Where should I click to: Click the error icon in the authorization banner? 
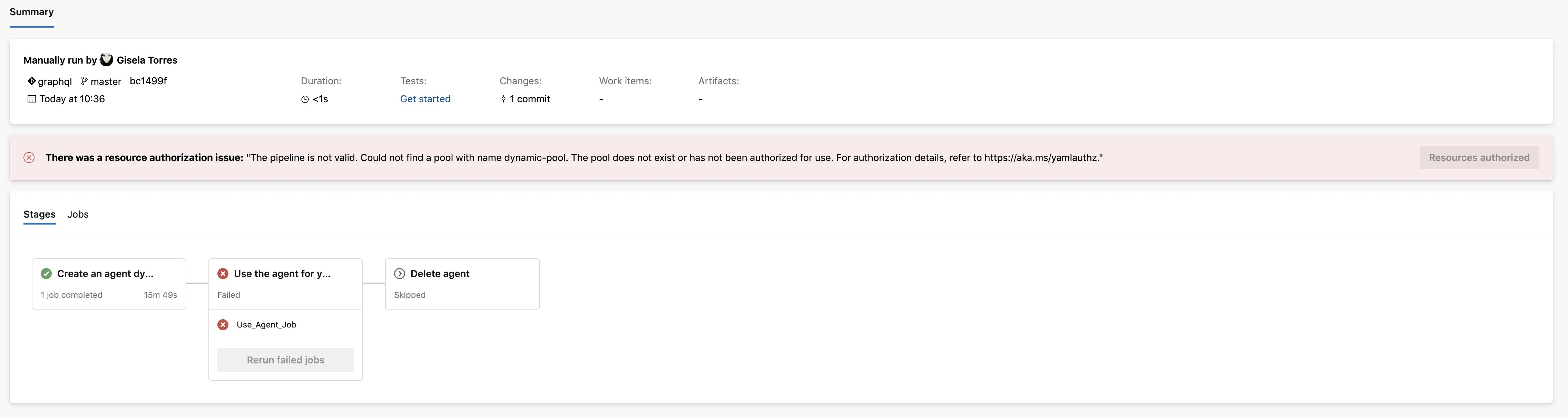(29, 157)
